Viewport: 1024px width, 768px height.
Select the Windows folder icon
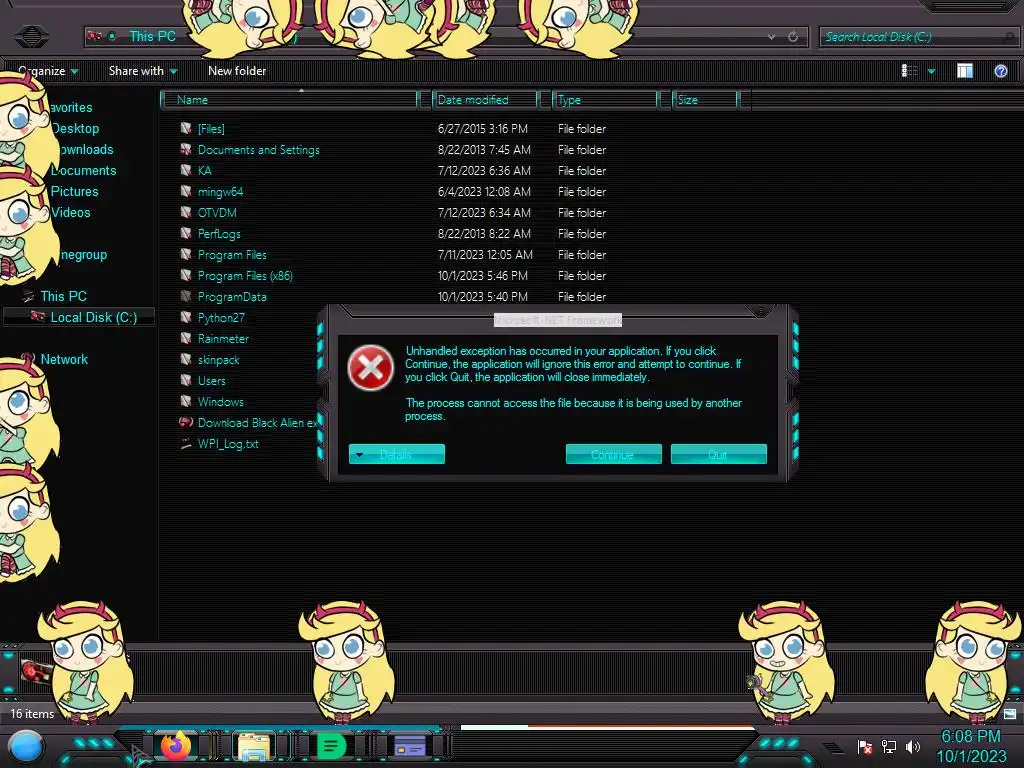tap(186, 401)
